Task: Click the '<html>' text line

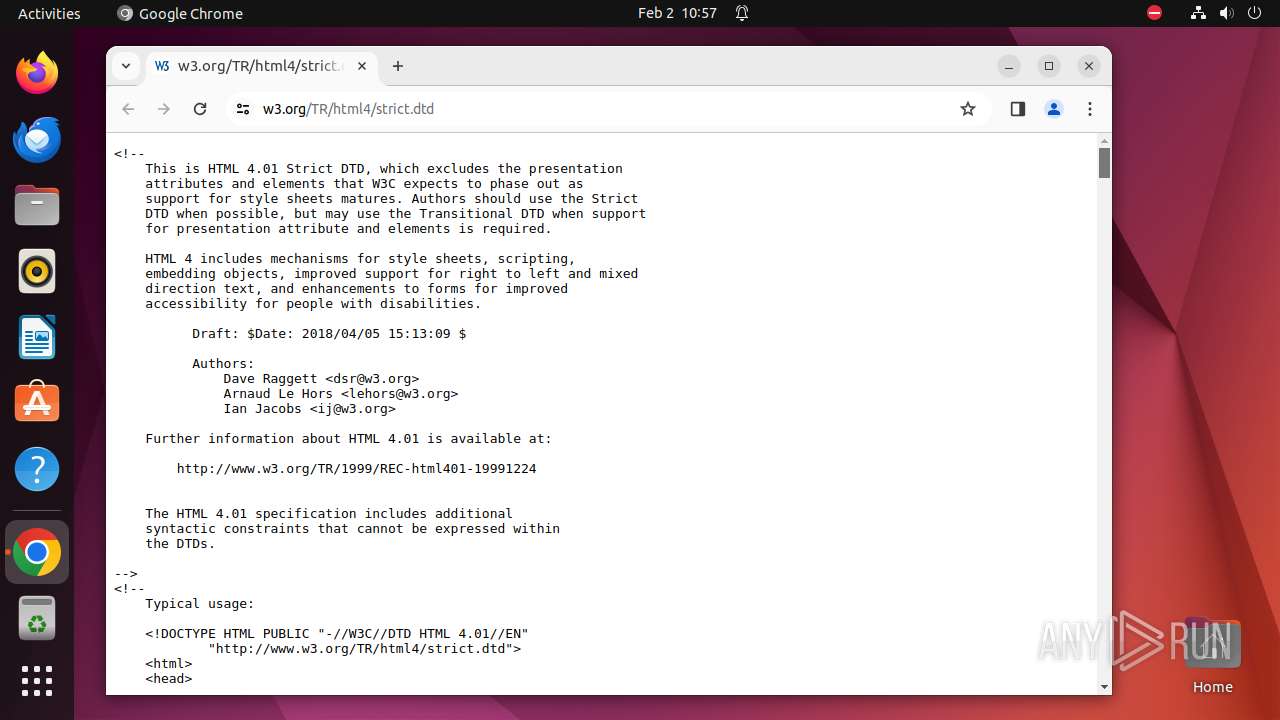Action: (x=169, y=664)
